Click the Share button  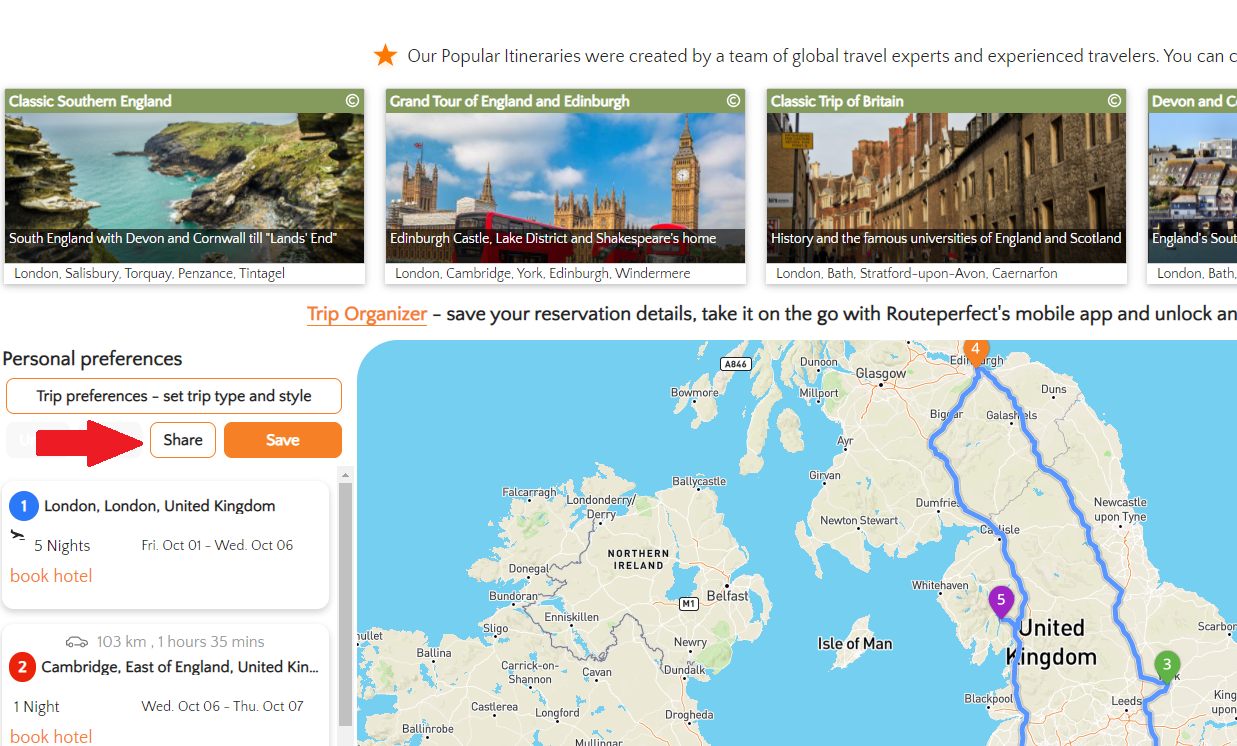(183, 440)
